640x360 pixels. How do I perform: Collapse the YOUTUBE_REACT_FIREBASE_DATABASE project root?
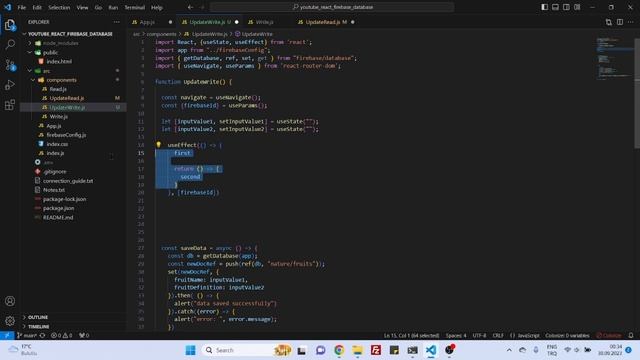[x=24, y=34]
